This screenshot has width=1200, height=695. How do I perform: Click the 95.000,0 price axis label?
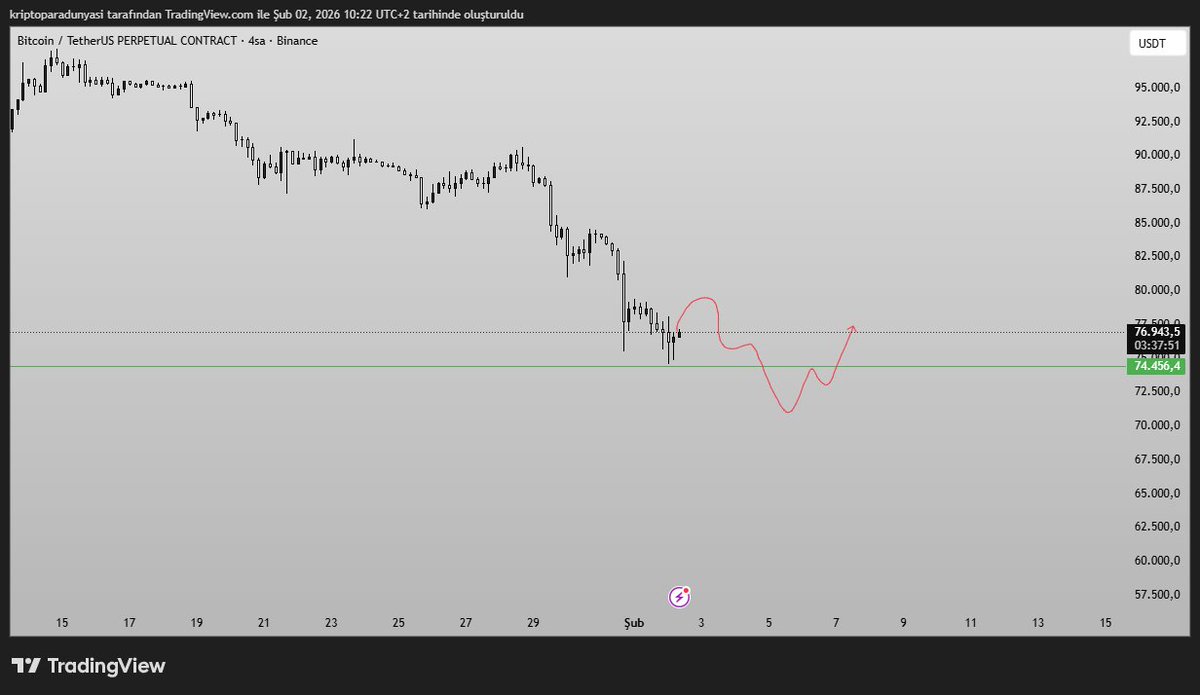[1157, 88]
